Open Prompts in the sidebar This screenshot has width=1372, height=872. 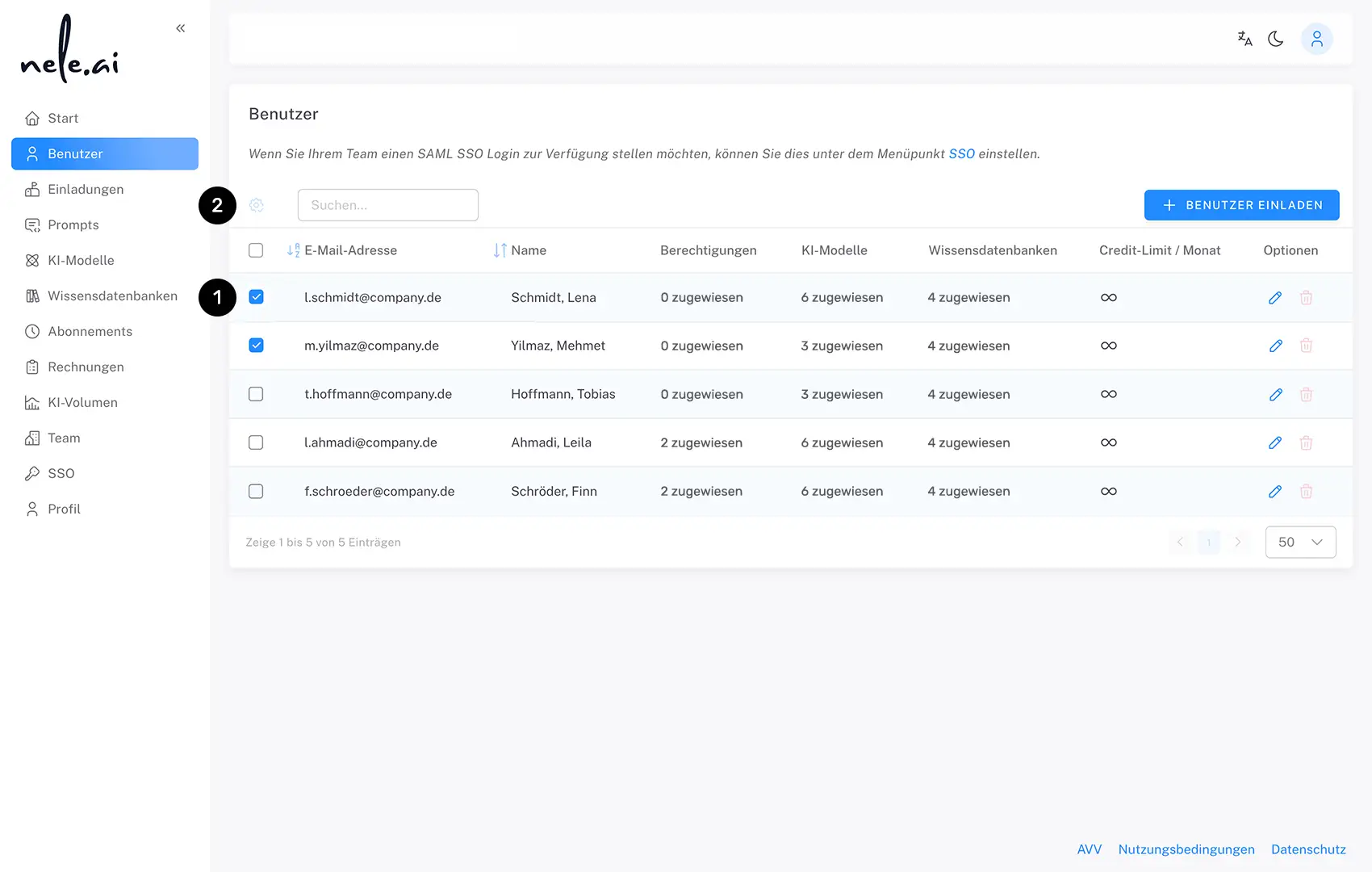click(105, 225)
